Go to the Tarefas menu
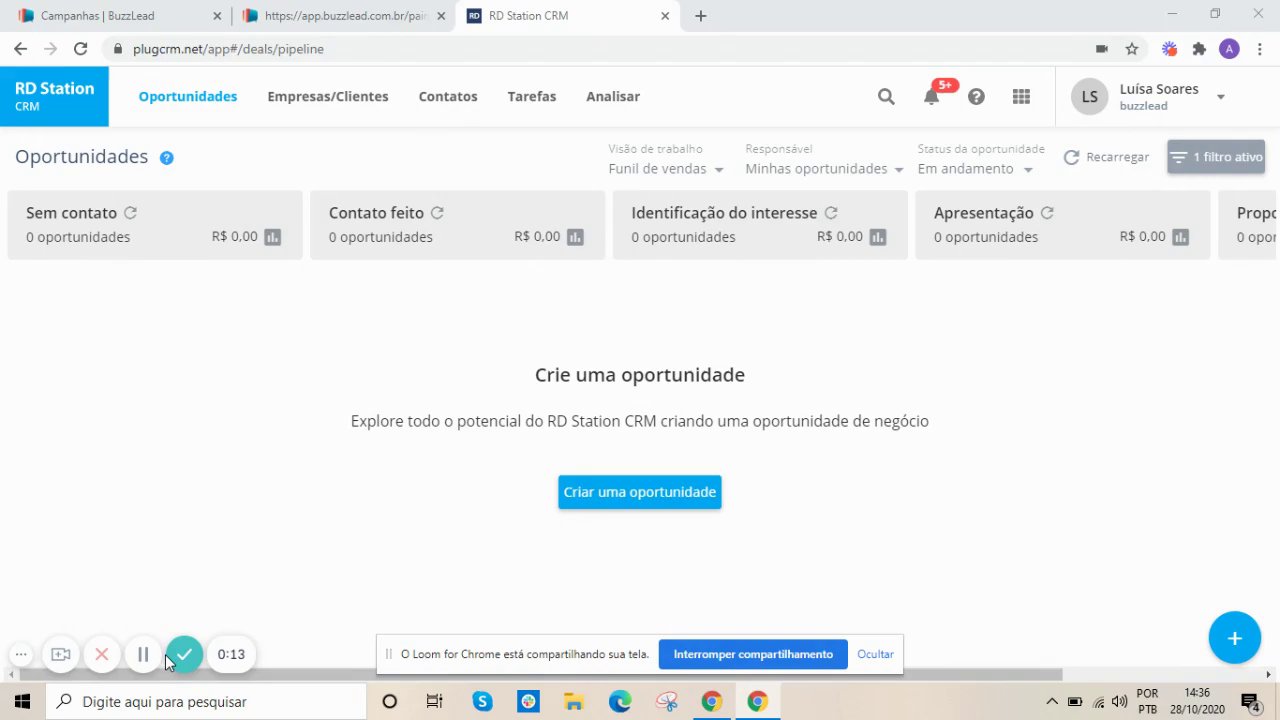 coord(532,96)
